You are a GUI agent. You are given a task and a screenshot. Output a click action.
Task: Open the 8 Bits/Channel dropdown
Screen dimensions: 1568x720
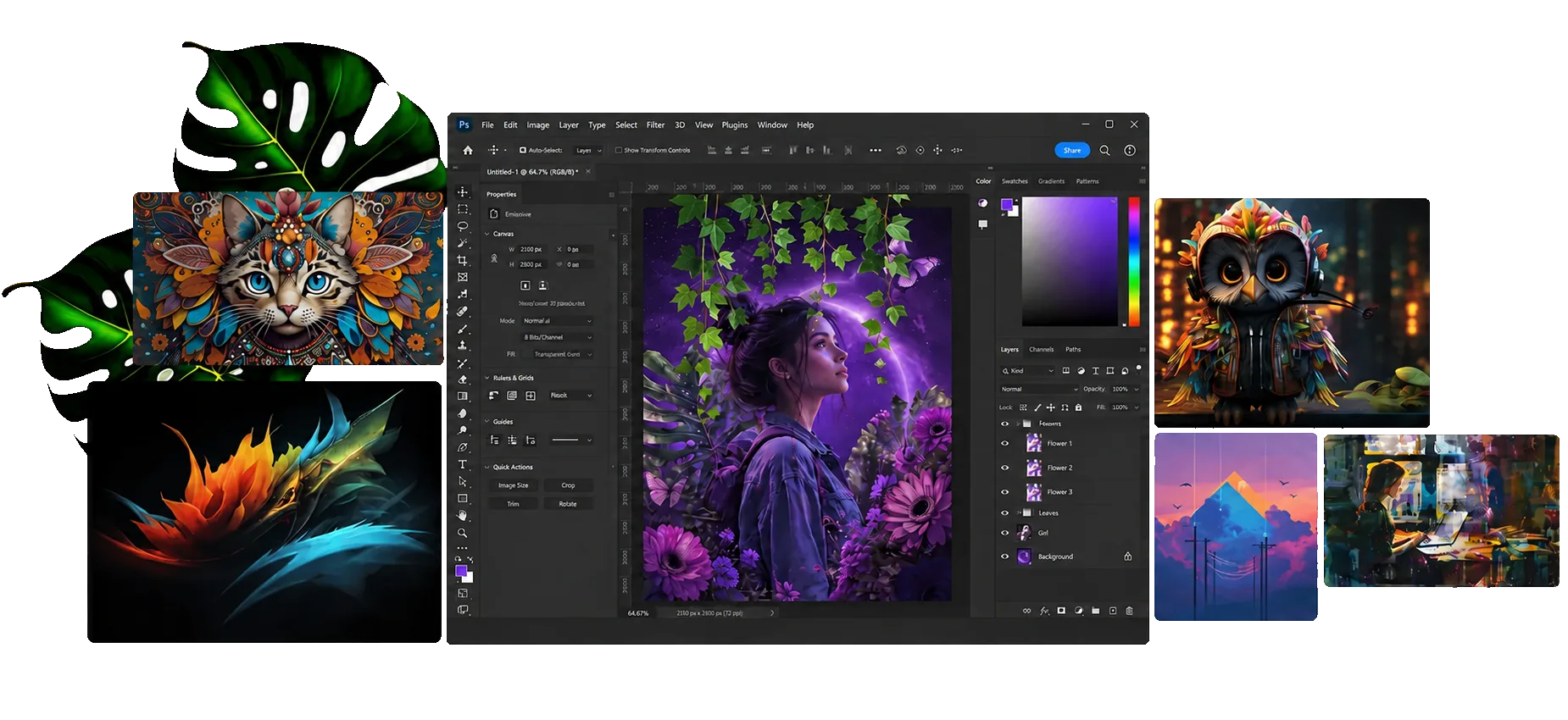(x=557, y=337)
